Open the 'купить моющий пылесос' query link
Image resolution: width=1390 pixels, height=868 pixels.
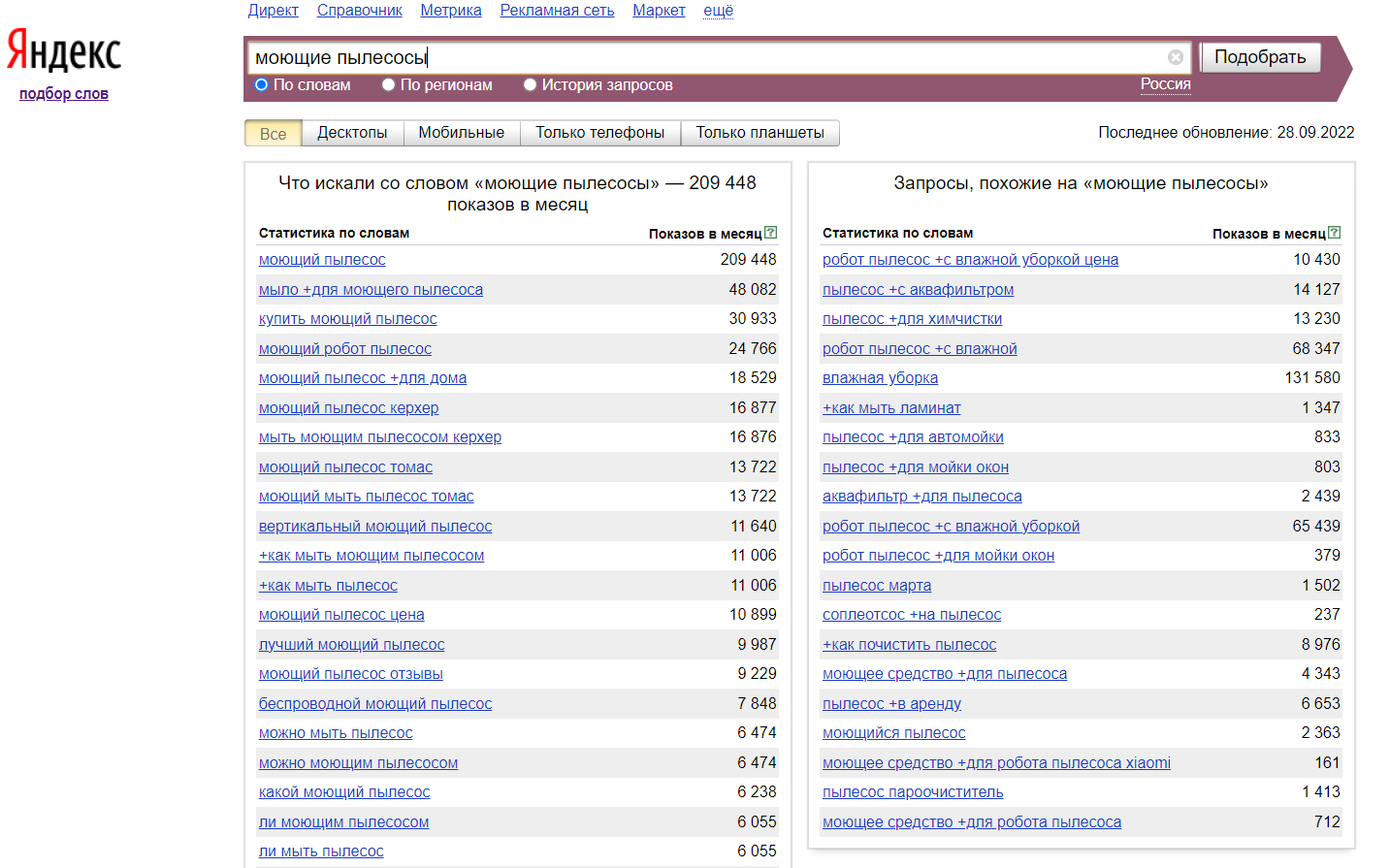click(347, 319)
